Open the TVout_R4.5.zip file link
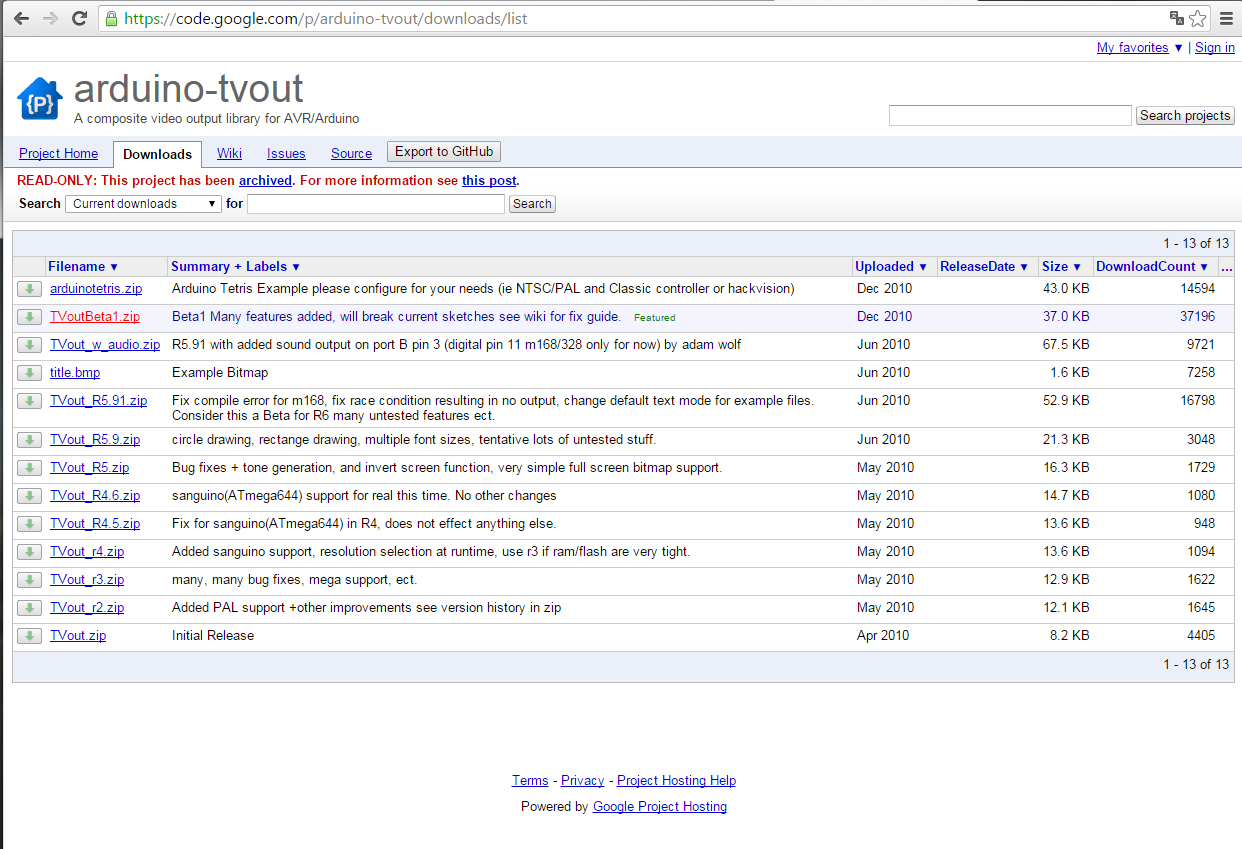The height and width of the screenshot is (849, 1242). [95, 524]
